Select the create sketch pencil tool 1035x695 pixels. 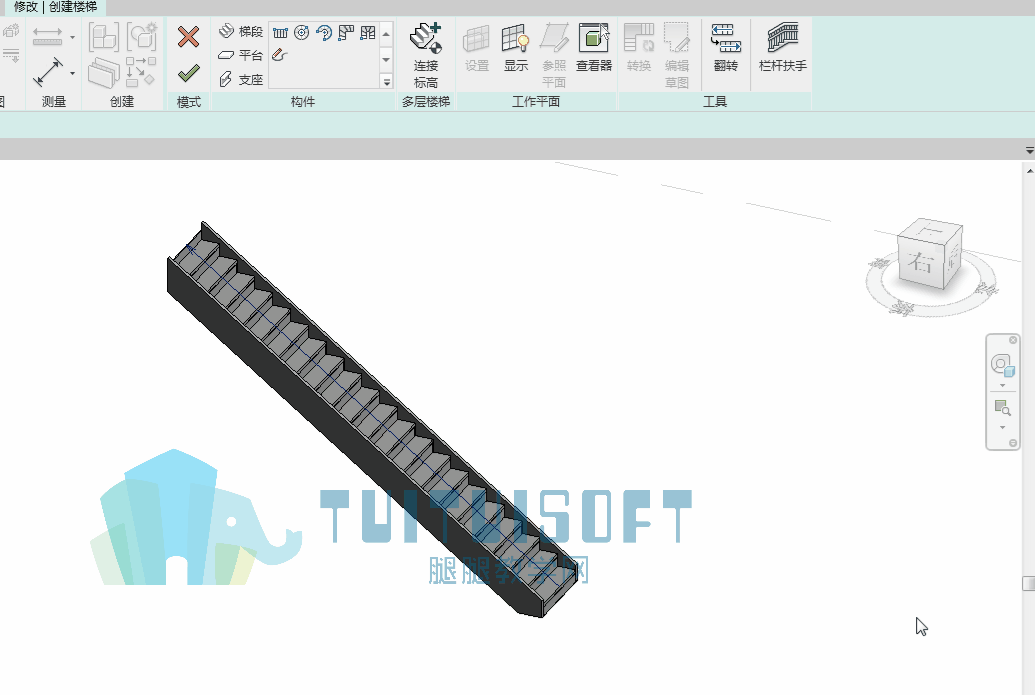tap(280, 55)
